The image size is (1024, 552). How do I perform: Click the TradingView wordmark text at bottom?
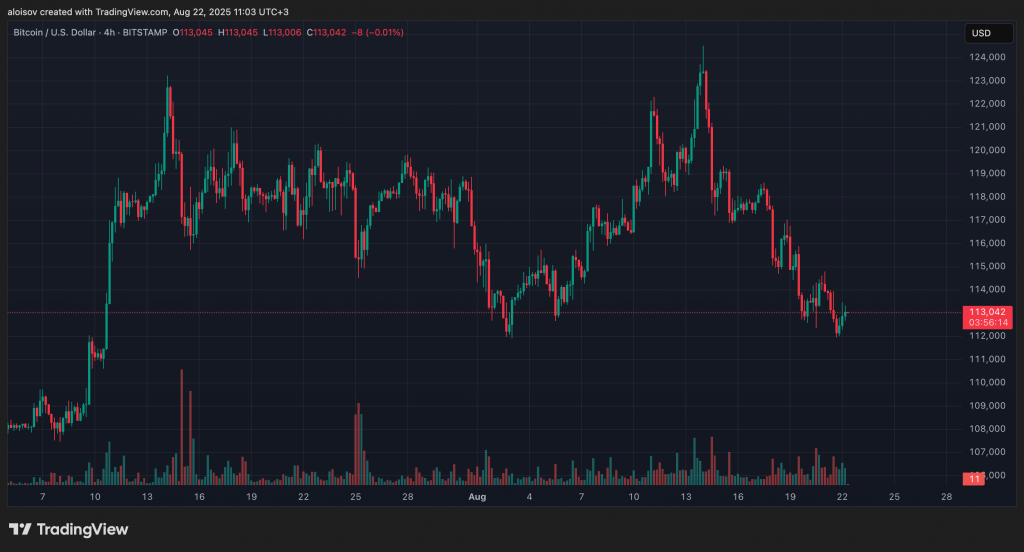[83, 529]
